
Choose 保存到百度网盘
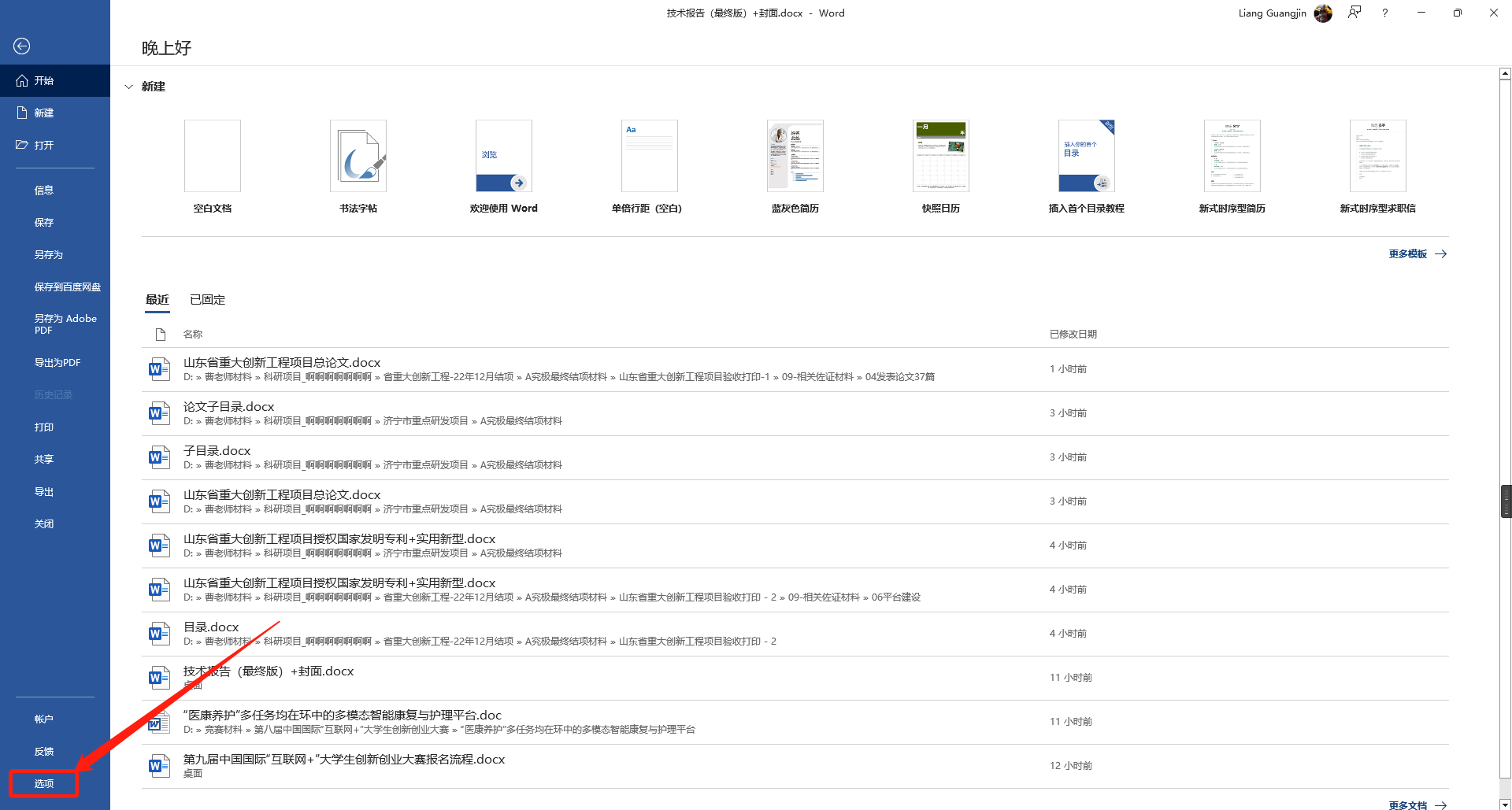point(55,287)
